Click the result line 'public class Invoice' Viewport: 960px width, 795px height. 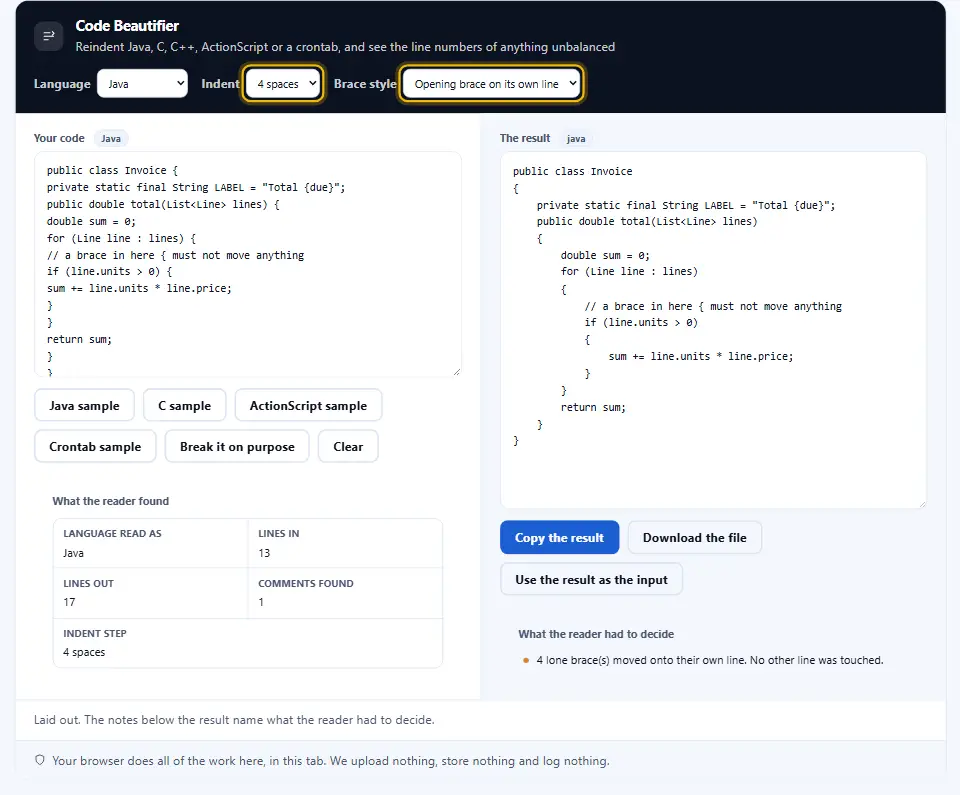tap(572, 171)
